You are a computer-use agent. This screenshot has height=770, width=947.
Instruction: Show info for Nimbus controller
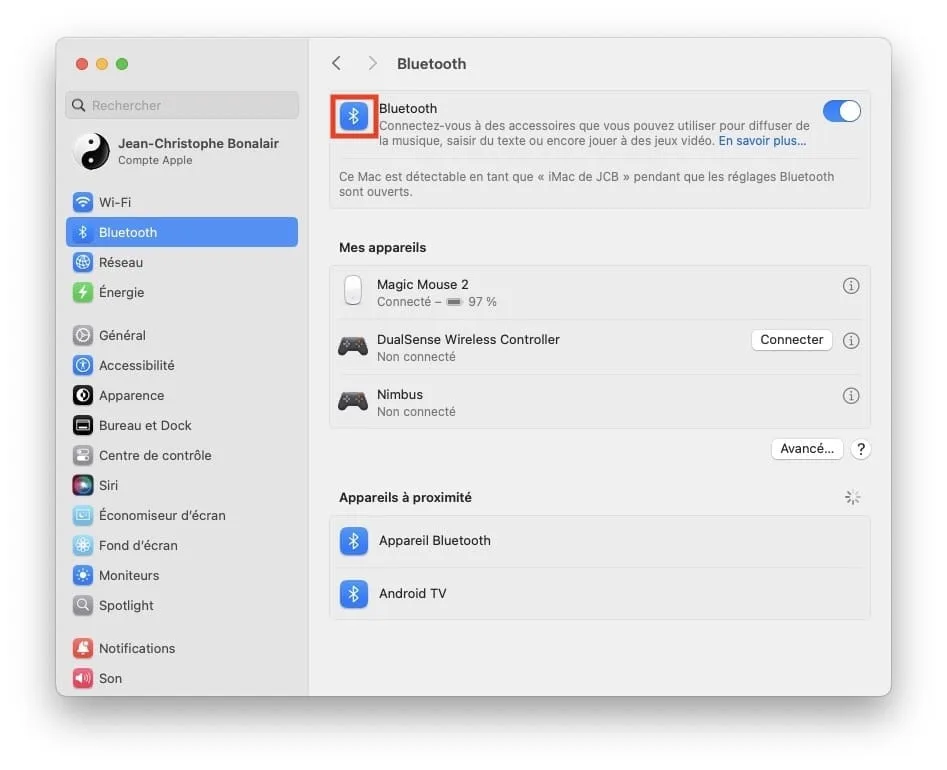click(x=851, y=396)
